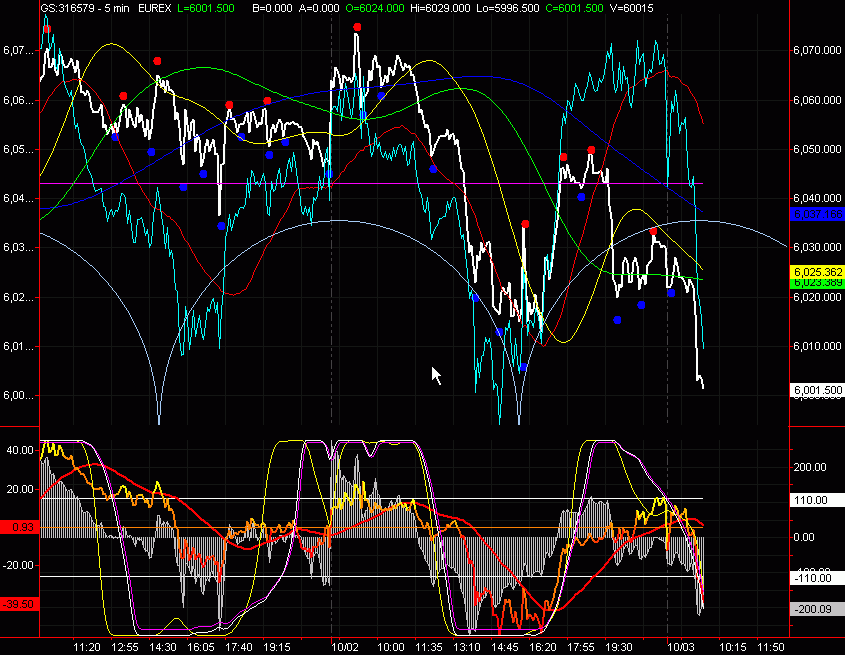Select the gray -200.09 histogram value tag
Viewport: 845px width, 655px height.
817,609
